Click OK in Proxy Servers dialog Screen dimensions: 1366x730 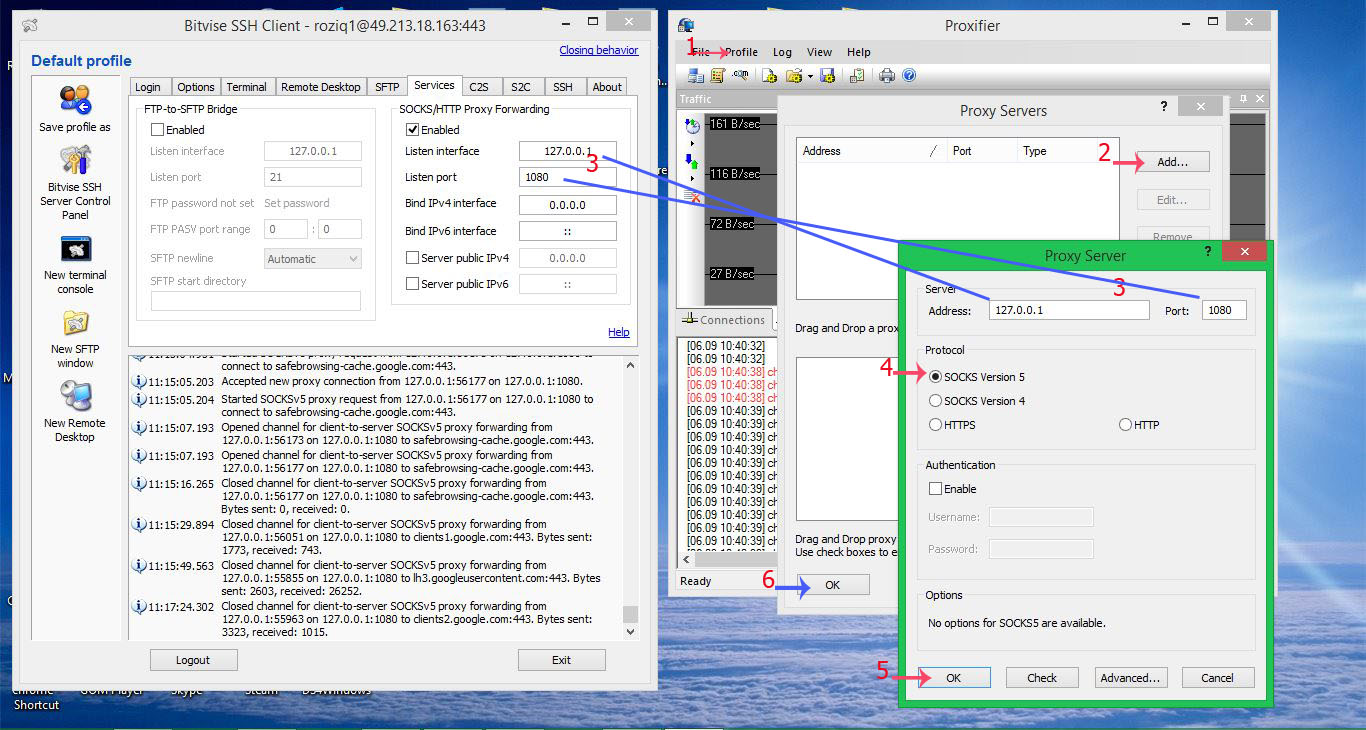833,585
